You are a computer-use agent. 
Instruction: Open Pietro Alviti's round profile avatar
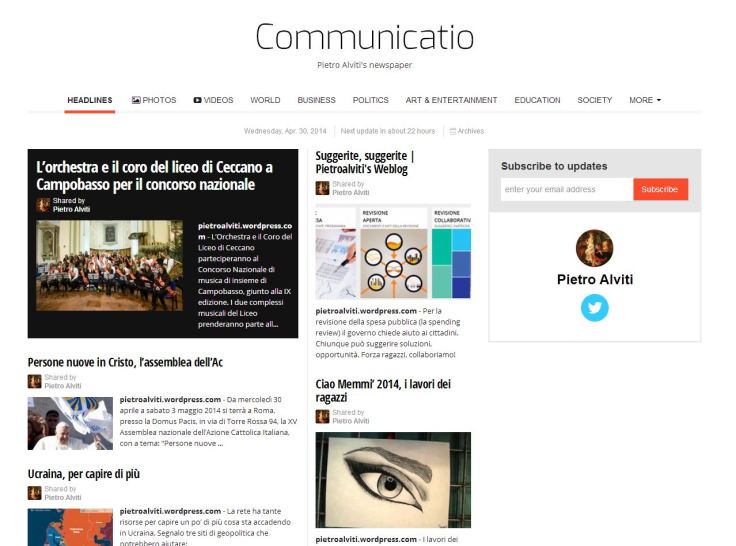pyautogui.click(x=594, y=248)
